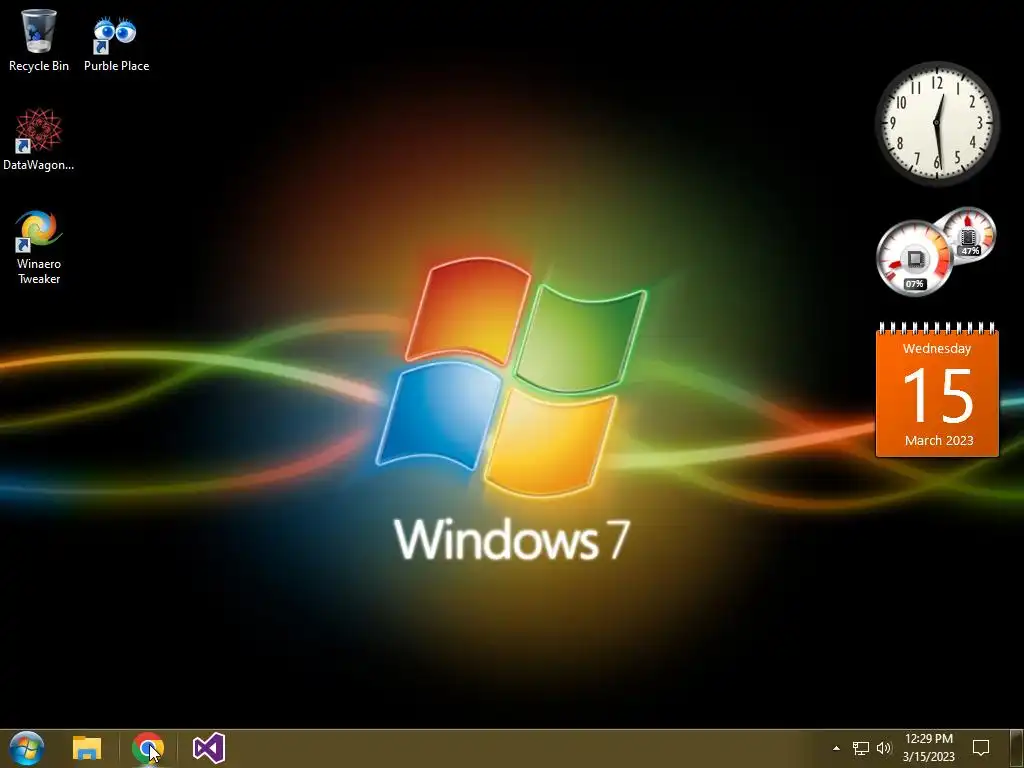The height and width of the screenshot is (768, 1024).
Task: Open the calendar gadget showing Wednesday 15
Action: tap(937, 389)
